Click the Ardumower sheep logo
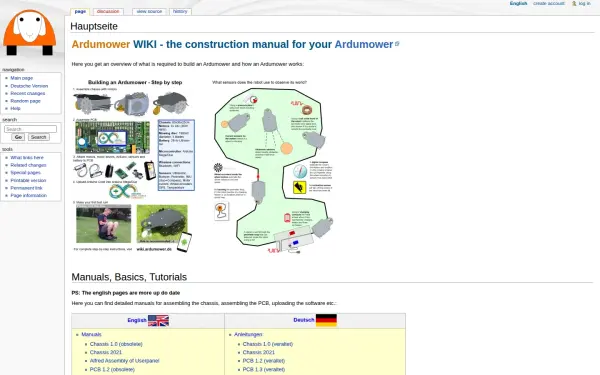The width and height of the screenshot is (600, 375). (29, 33)
